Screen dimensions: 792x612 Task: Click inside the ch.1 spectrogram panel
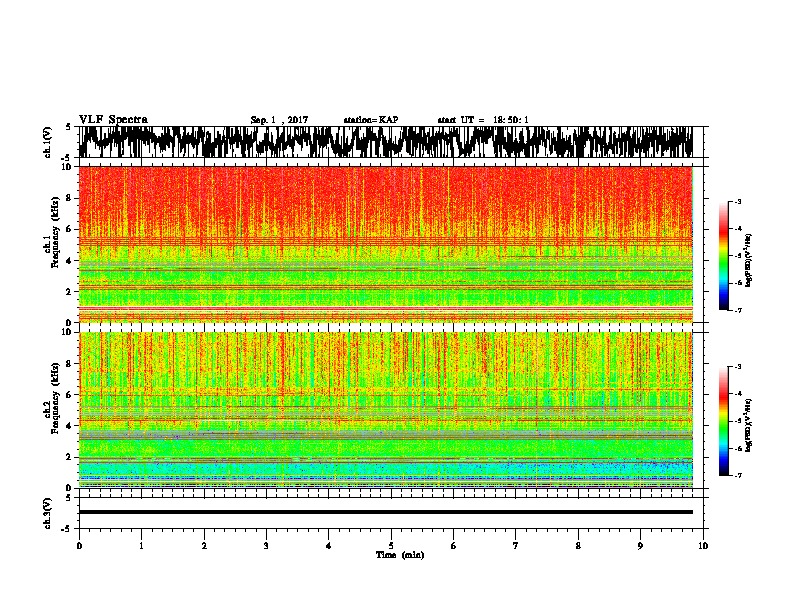point(385,244)
